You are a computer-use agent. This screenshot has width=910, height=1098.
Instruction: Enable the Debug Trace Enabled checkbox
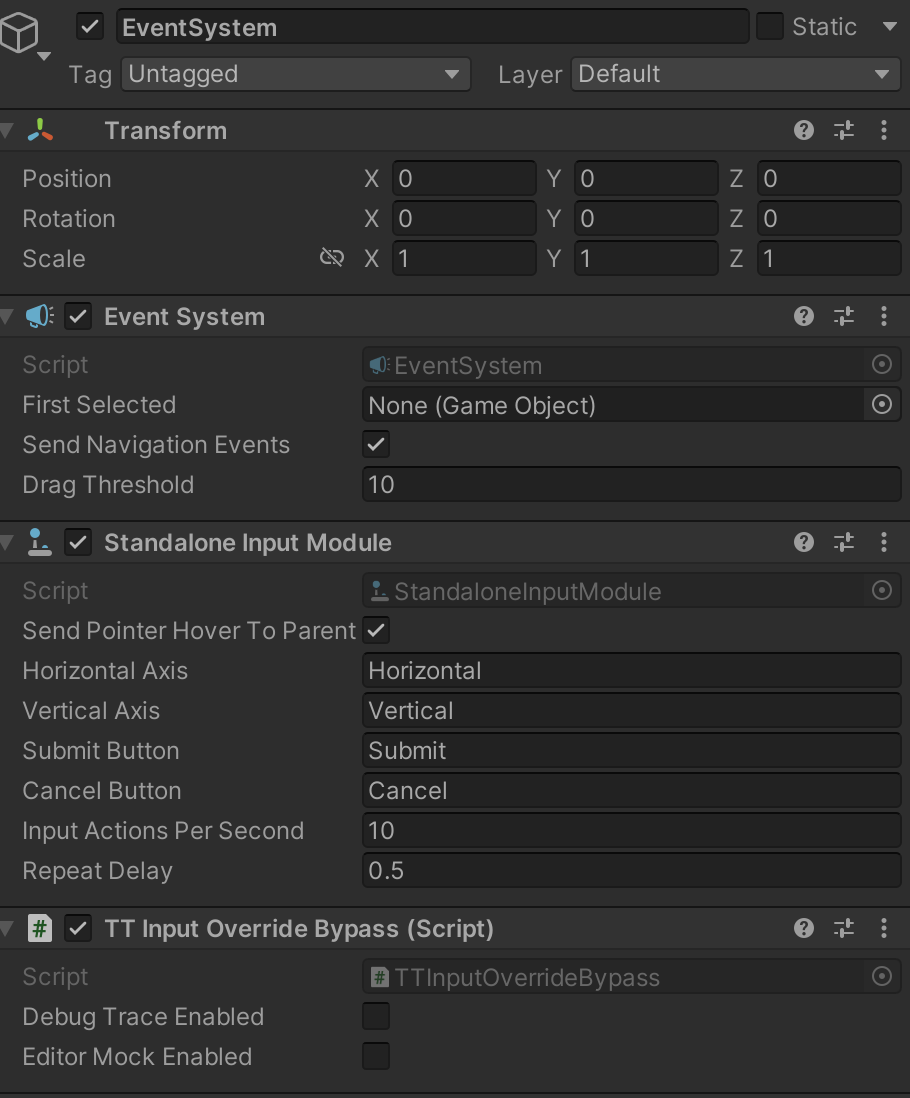pos(376,1017)
